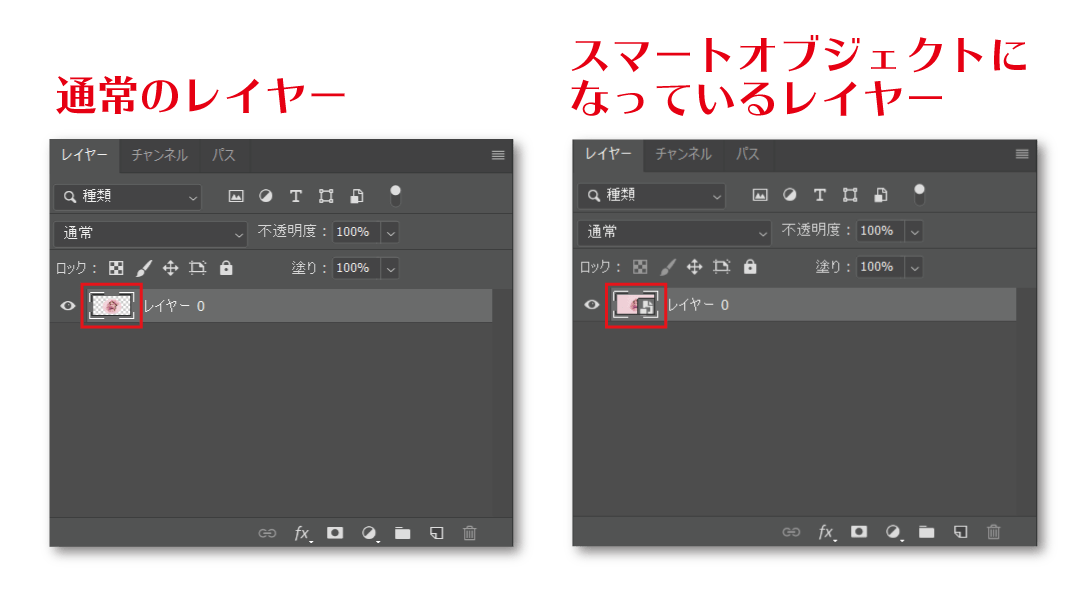1072x593 pixels.
Task: Lock position in left panel
Action: click(170, 268)
